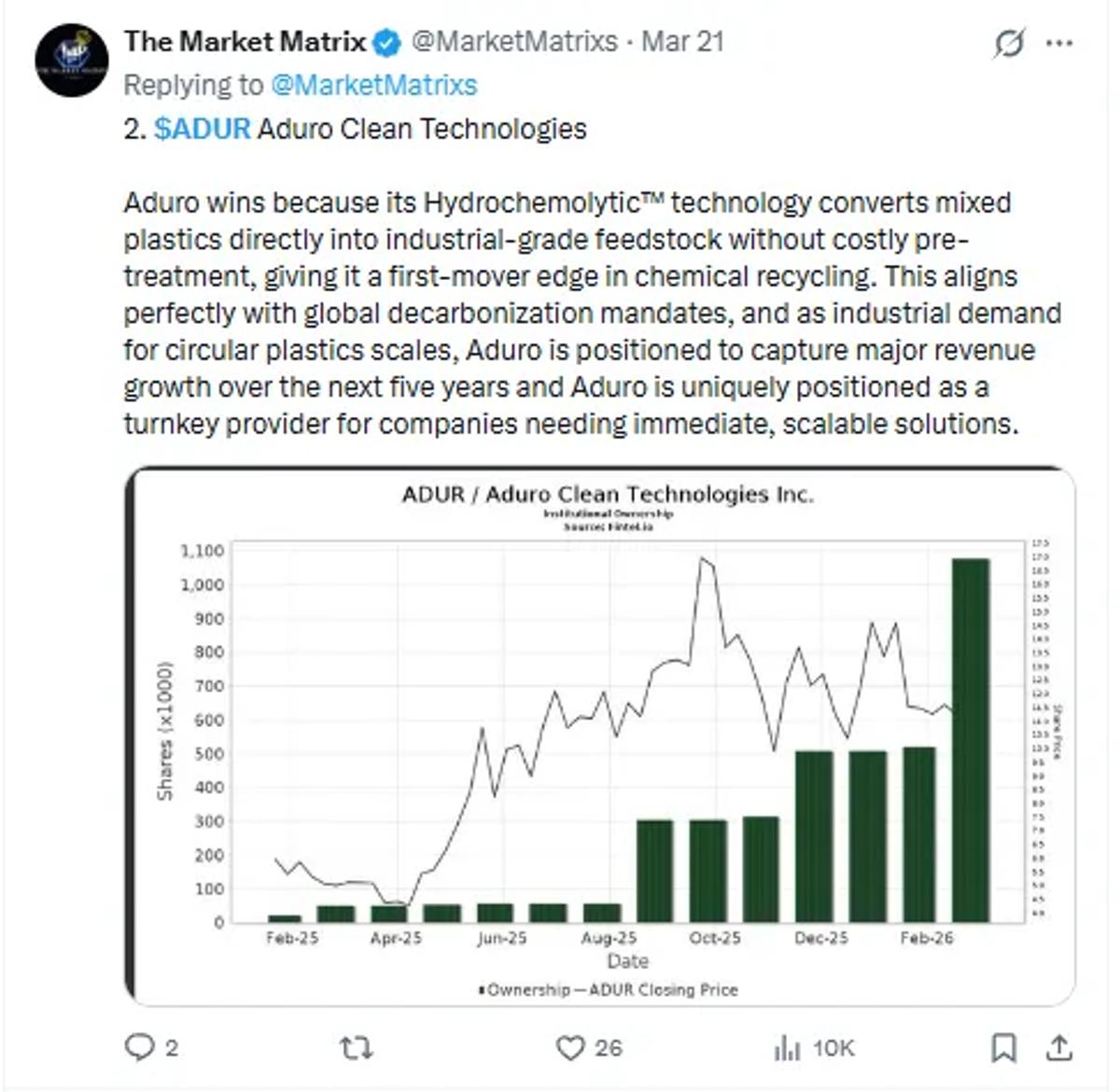Click the $ADUR cashtag link
The width and height of the screenshot is (1120, 1092).
202,129
